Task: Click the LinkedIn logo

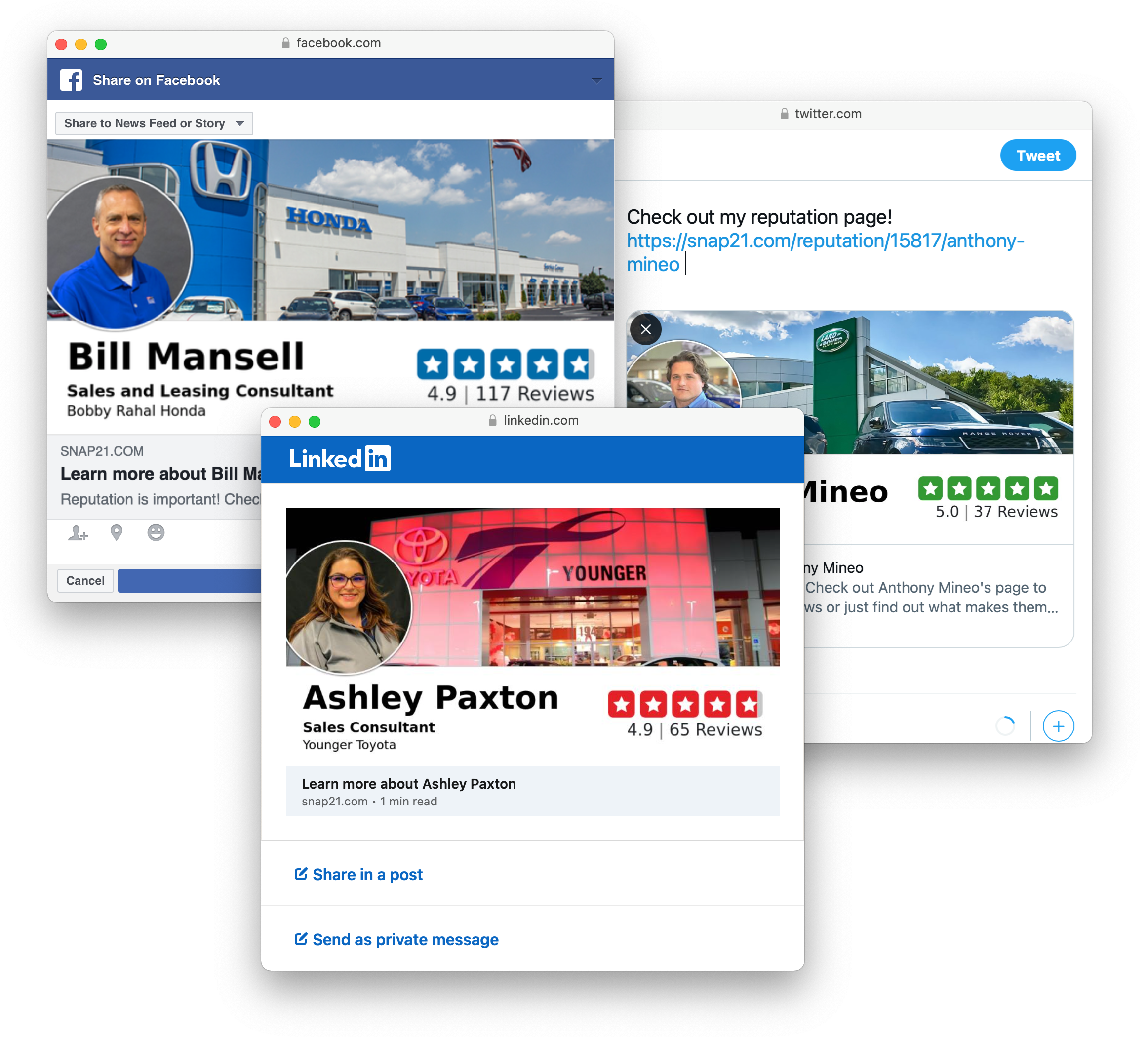Action: point(339,459)
